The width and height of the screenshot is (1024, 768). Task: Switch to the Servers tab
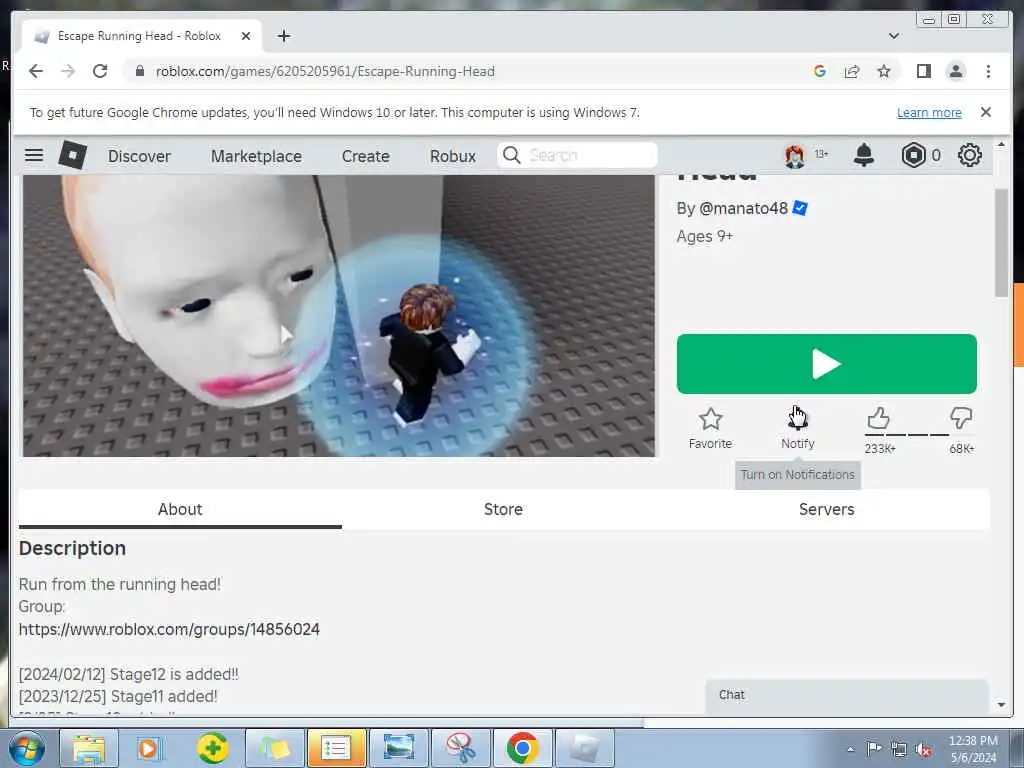(826, 509)
